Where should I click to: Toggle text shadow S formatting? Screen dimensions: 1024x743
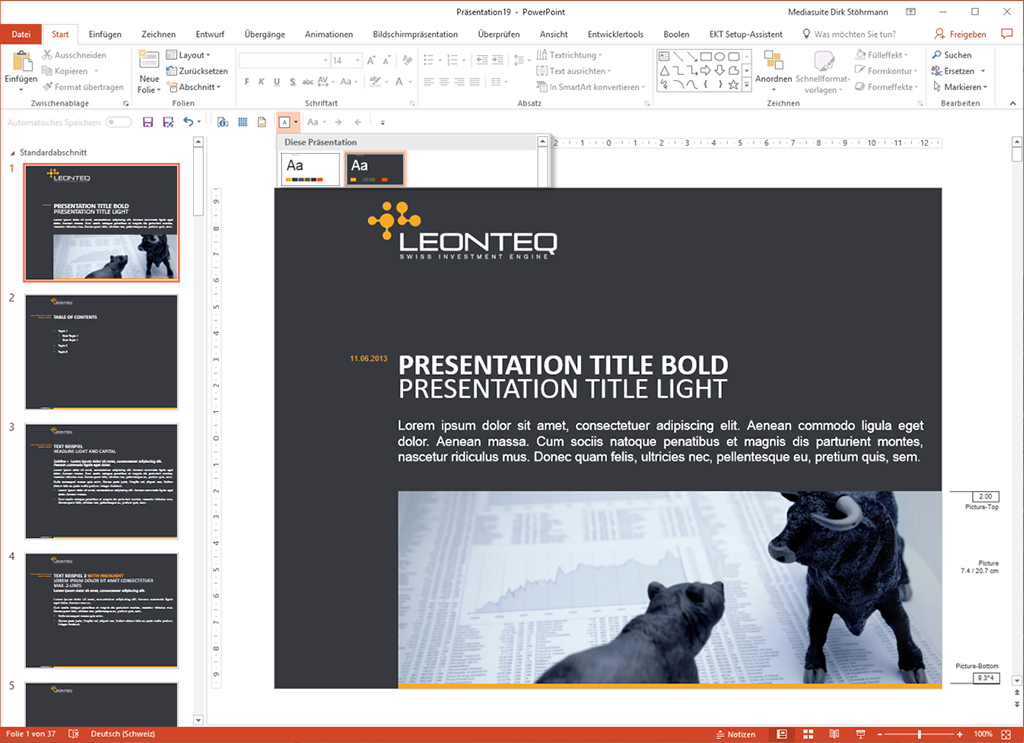tap(292, 82)
